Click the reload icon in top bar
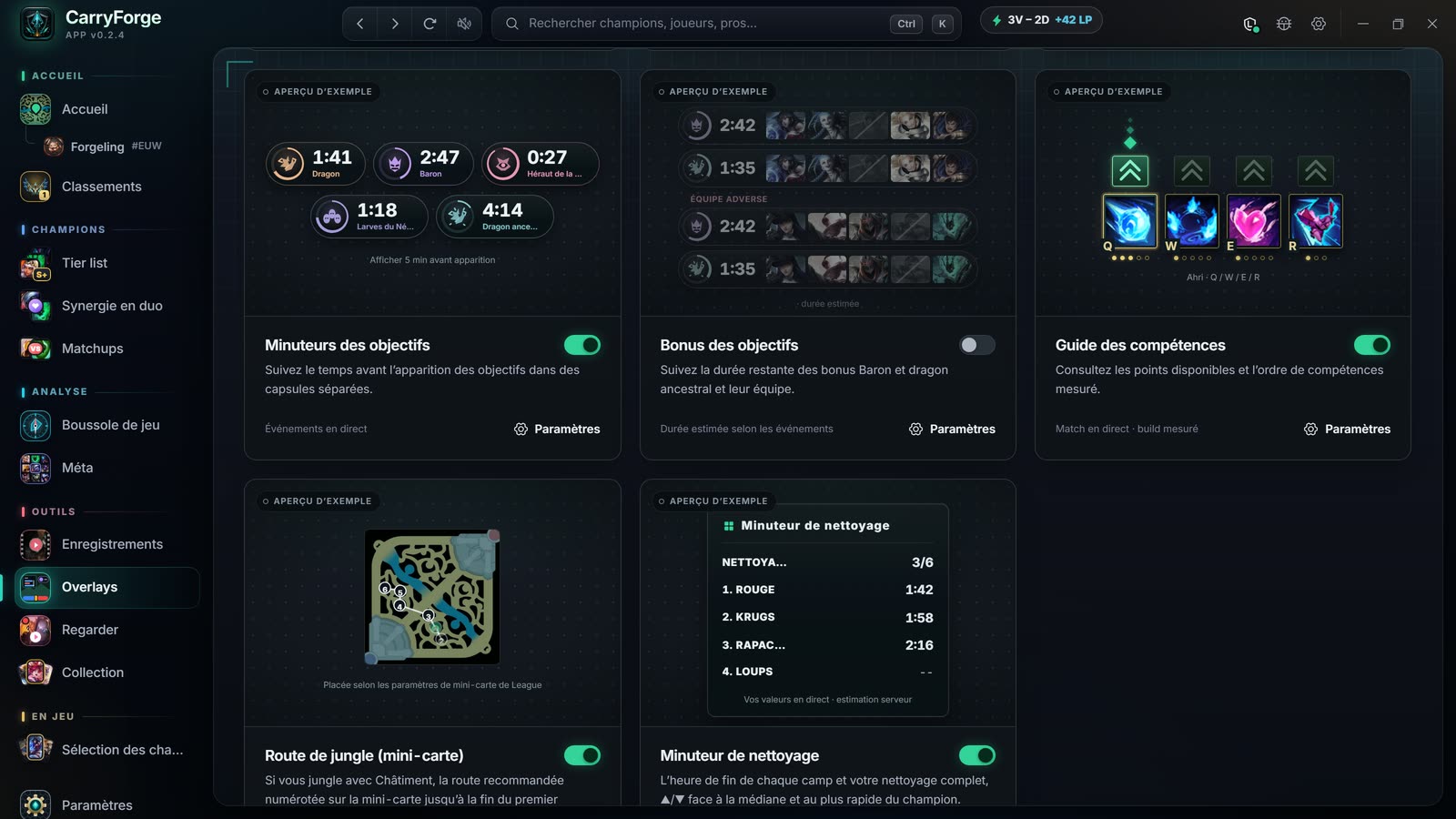Viewport: 1456px width, 819px height. pyautogui.click(x=430, y=24)
